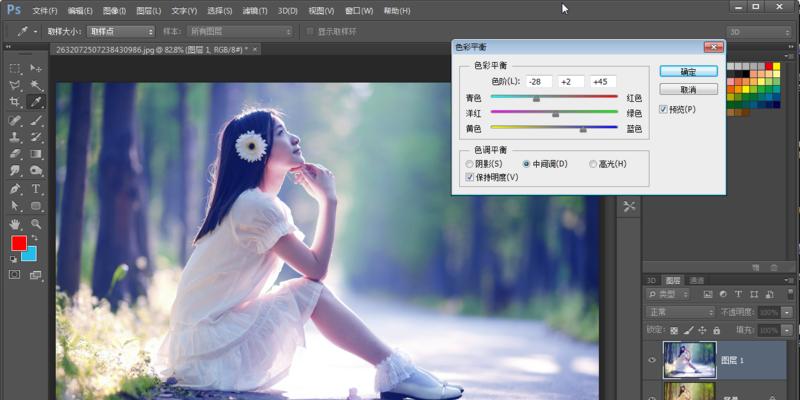Open the layer filter 类型 dropdown
Screen dimensions: 800x400
668,294
